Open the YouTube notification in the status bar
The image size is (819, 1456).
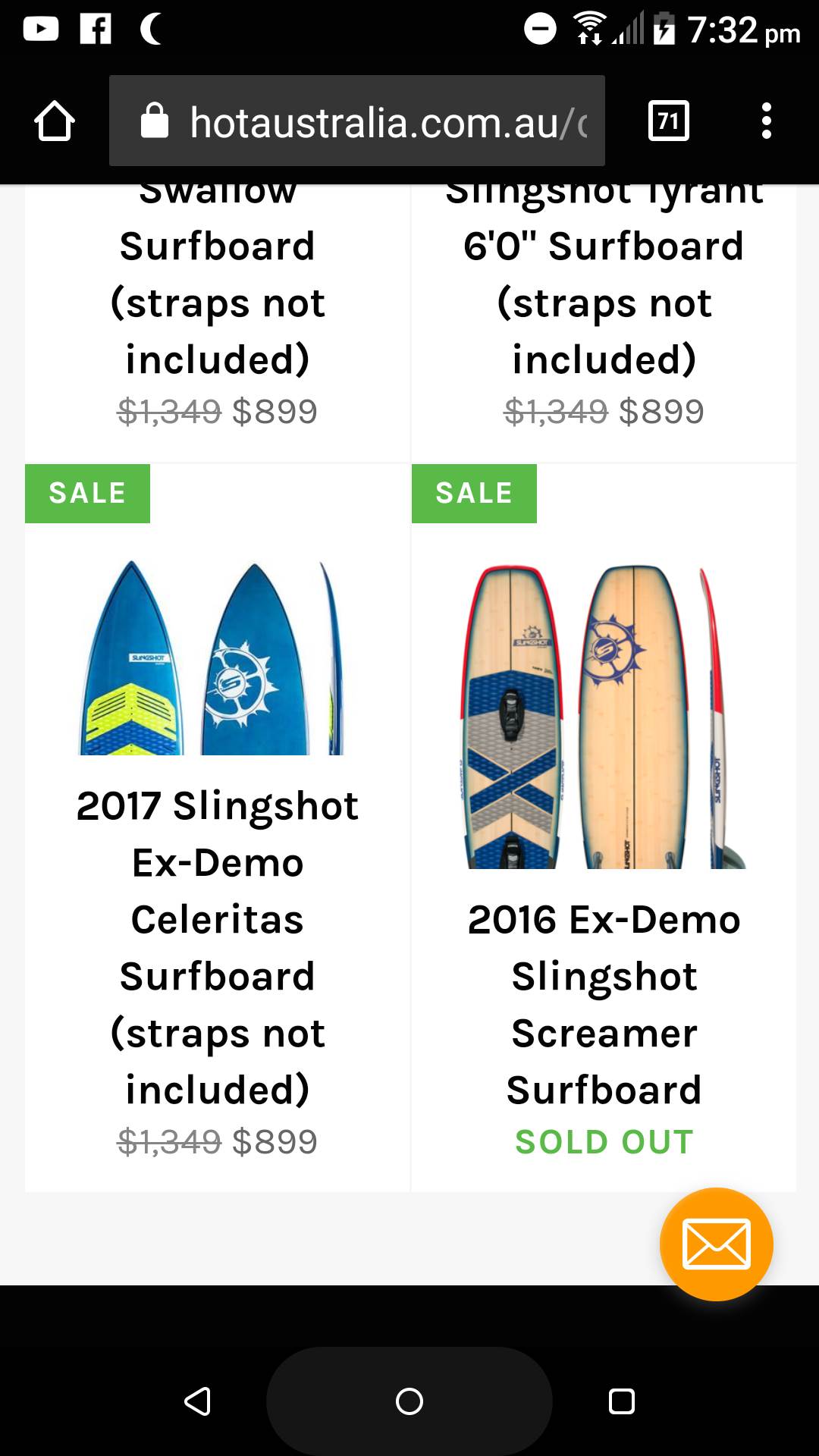pyautogui.click(x=42, y=30)
